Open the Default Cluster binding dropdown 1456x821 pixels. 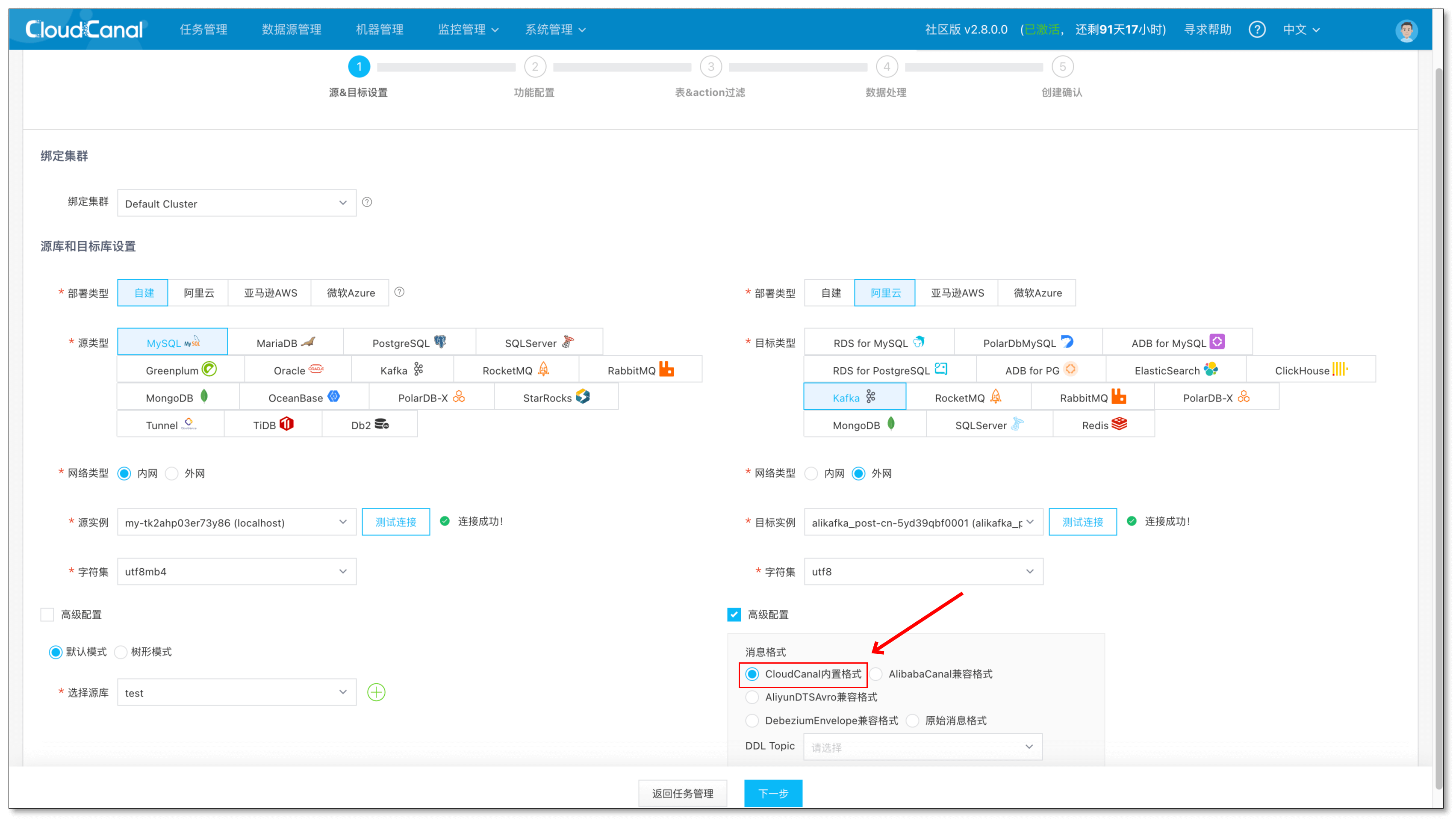pos(236,203)
